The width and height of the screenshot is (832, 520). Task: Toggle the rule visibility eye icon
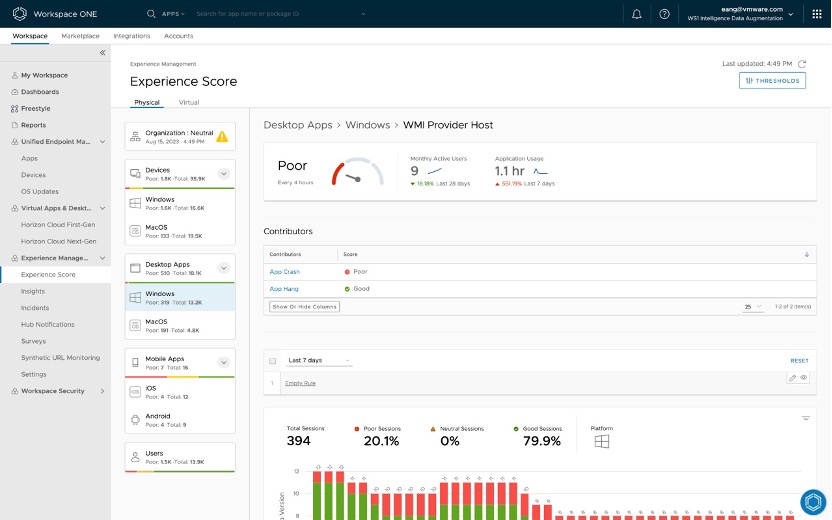click(x=803, y=377)
